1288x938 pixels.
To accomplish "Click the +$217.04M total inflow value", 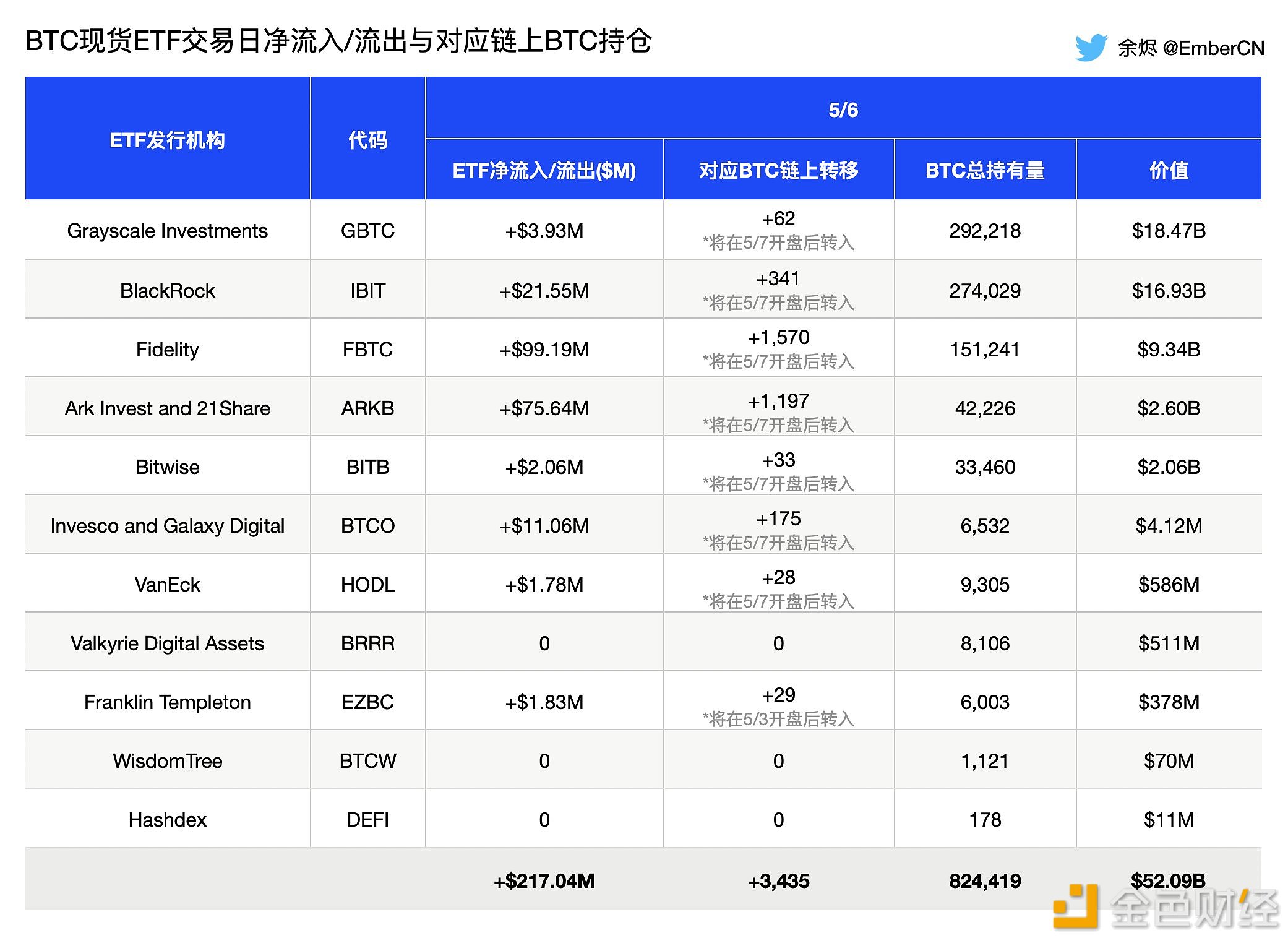I will [x=543, y=880].
